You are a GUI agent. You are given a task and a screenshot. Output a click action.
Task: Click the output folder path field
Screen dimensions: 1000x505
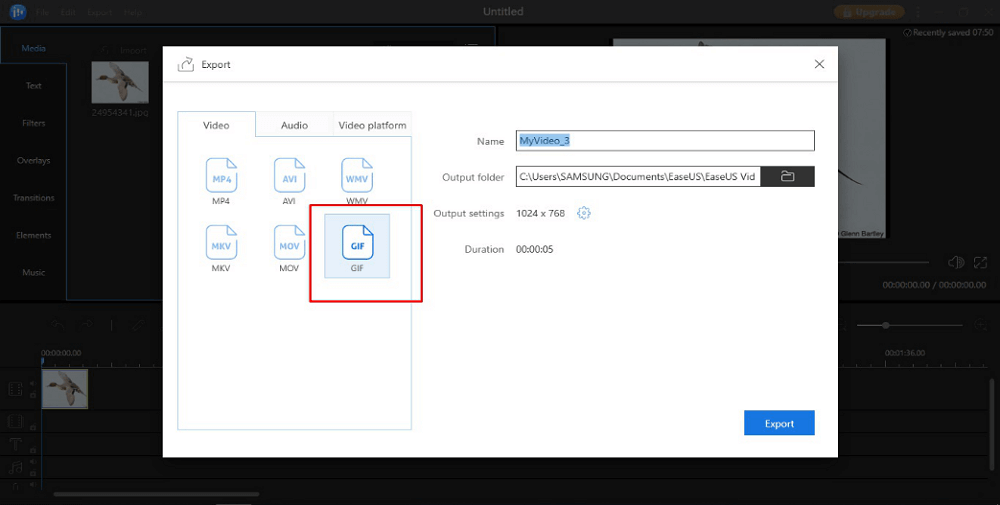[637, 177]
